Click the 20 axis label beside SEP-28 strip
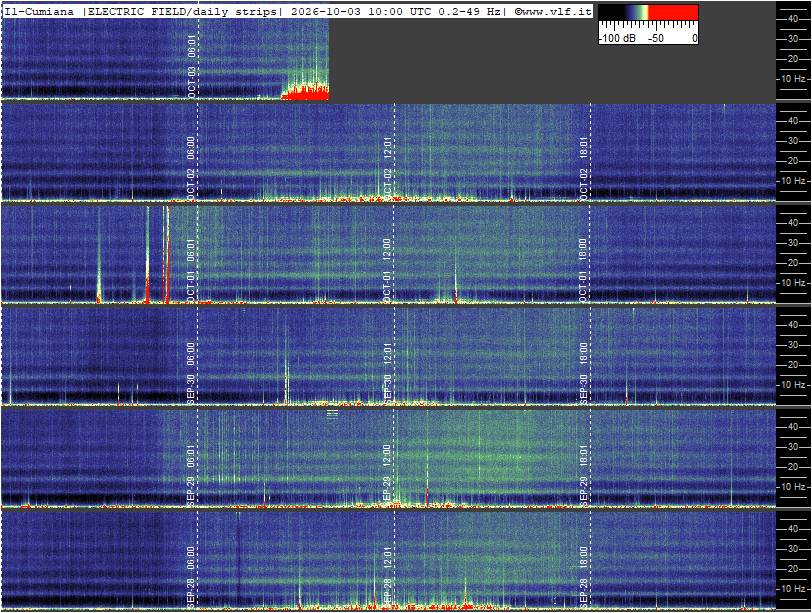Image resolution: width=812 pixels, height=613 pixels. point(792,569)
